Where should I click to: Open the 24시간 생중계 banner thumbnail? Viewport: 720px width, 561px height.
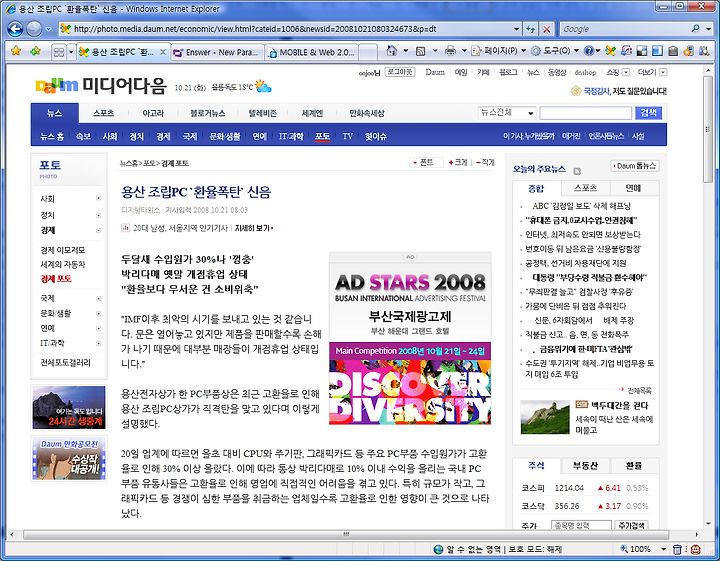[x=69, y=407]
